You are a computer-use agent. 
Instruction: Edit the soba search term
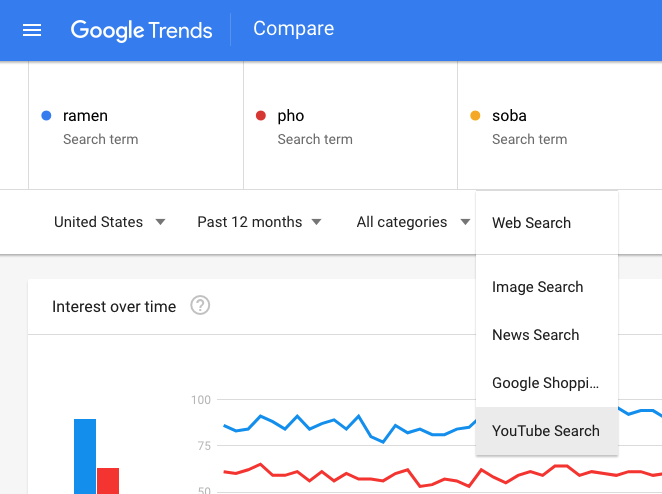point(509,116)
